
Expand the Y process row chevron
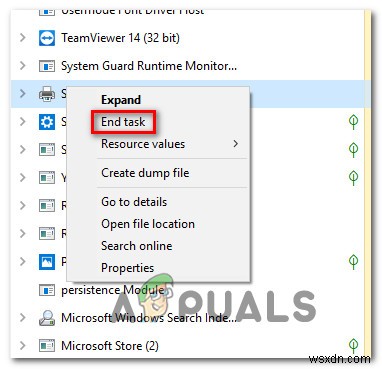pos(22,178)
